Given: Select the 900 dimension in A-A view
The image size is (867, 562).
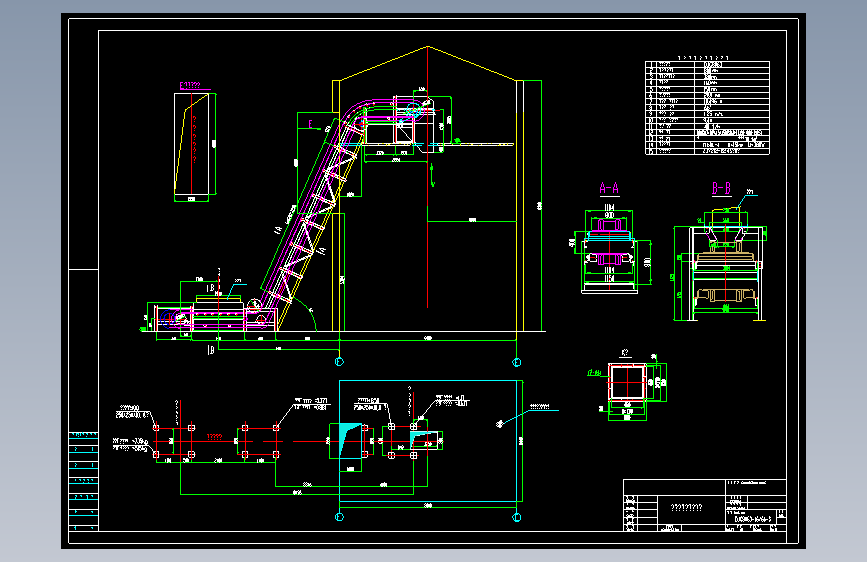Looking at the screenshot, I should pyautogui.click(x=609, y=215).
